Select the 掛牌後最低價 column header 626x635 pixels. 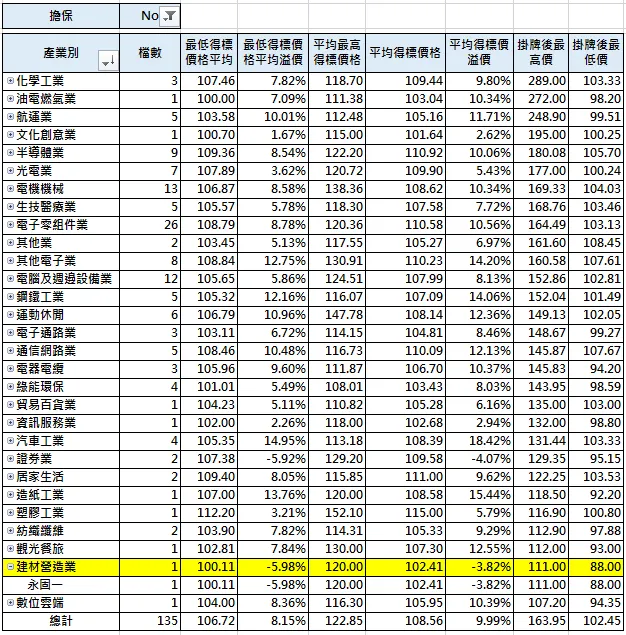(596, 53)
